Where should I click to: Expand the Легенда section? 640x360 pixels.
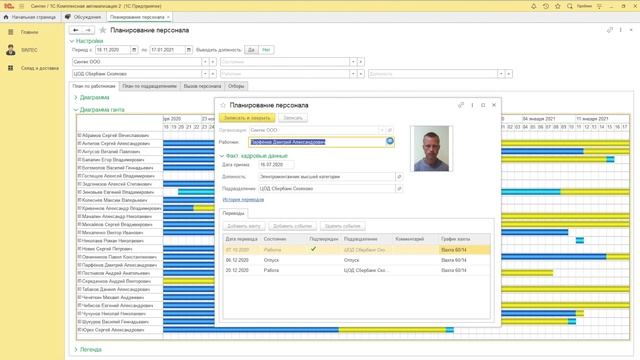(x=88, y=350)
